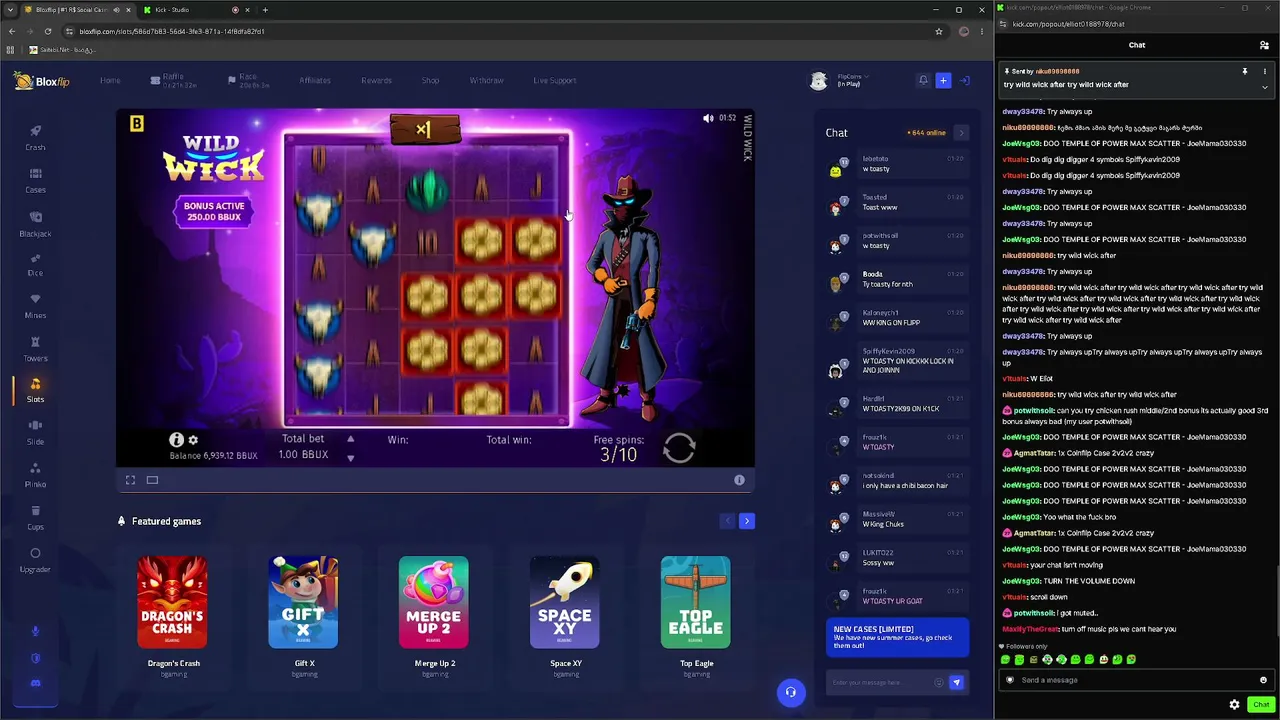
Task: Bookmark this page with star icon
Action: coord(938,31)
